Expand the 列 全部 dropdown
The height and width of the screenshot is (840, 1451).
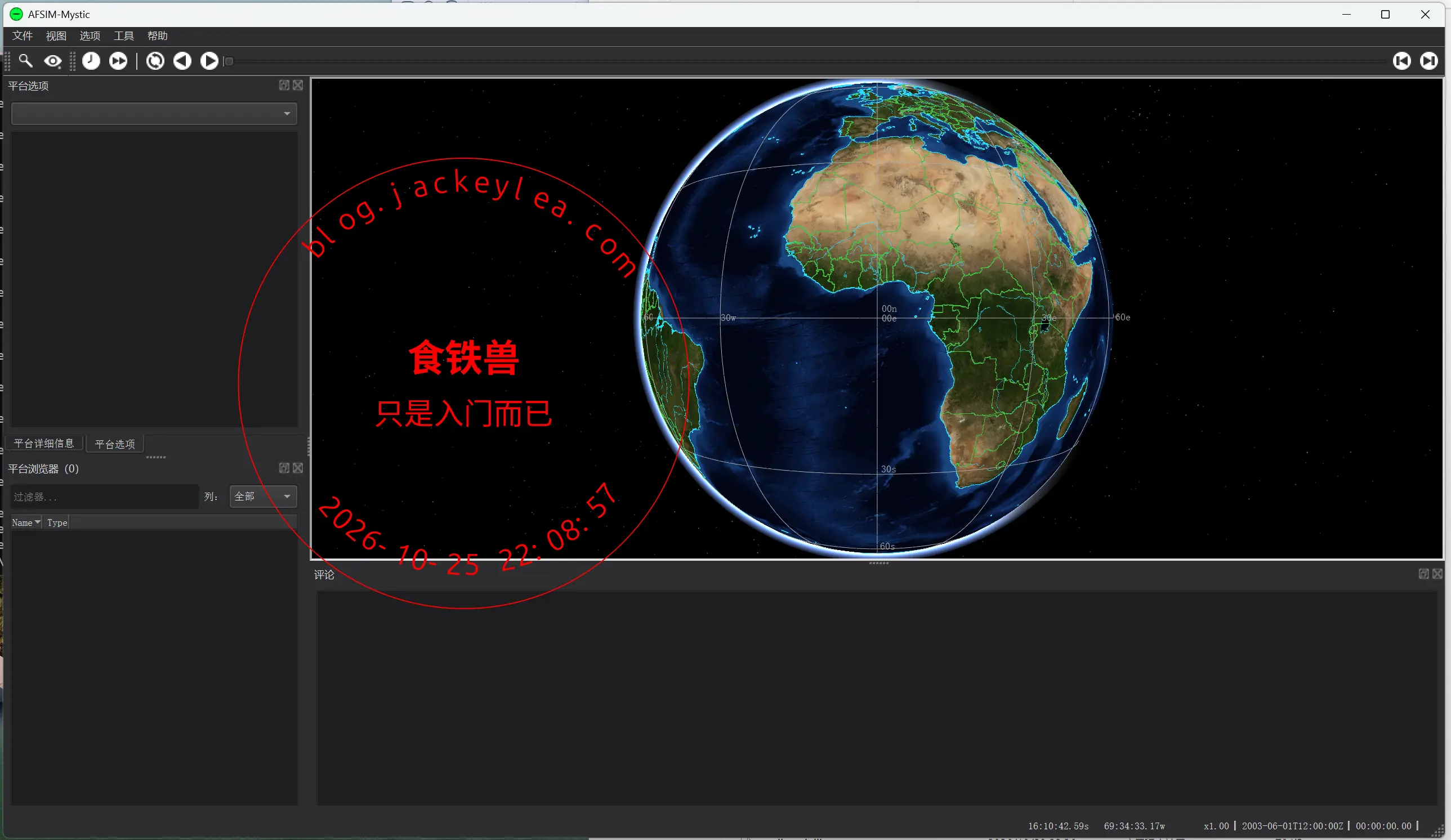click(x=263, y=496)
